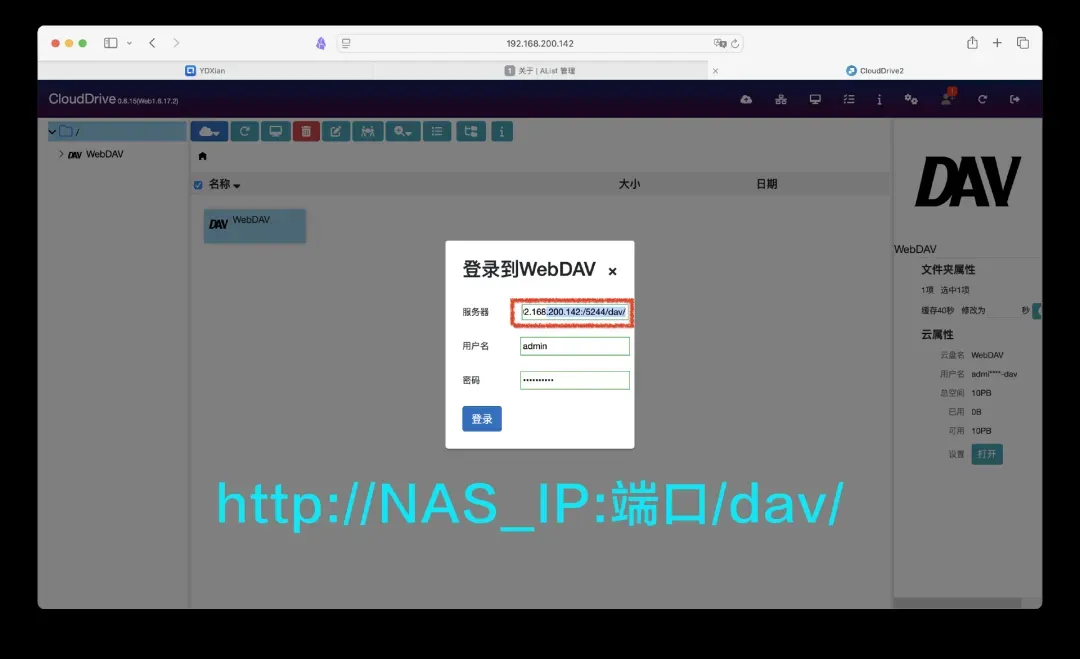
Task: Toggle the select-all checkbox beside 名称
Action: coord(198,185)
